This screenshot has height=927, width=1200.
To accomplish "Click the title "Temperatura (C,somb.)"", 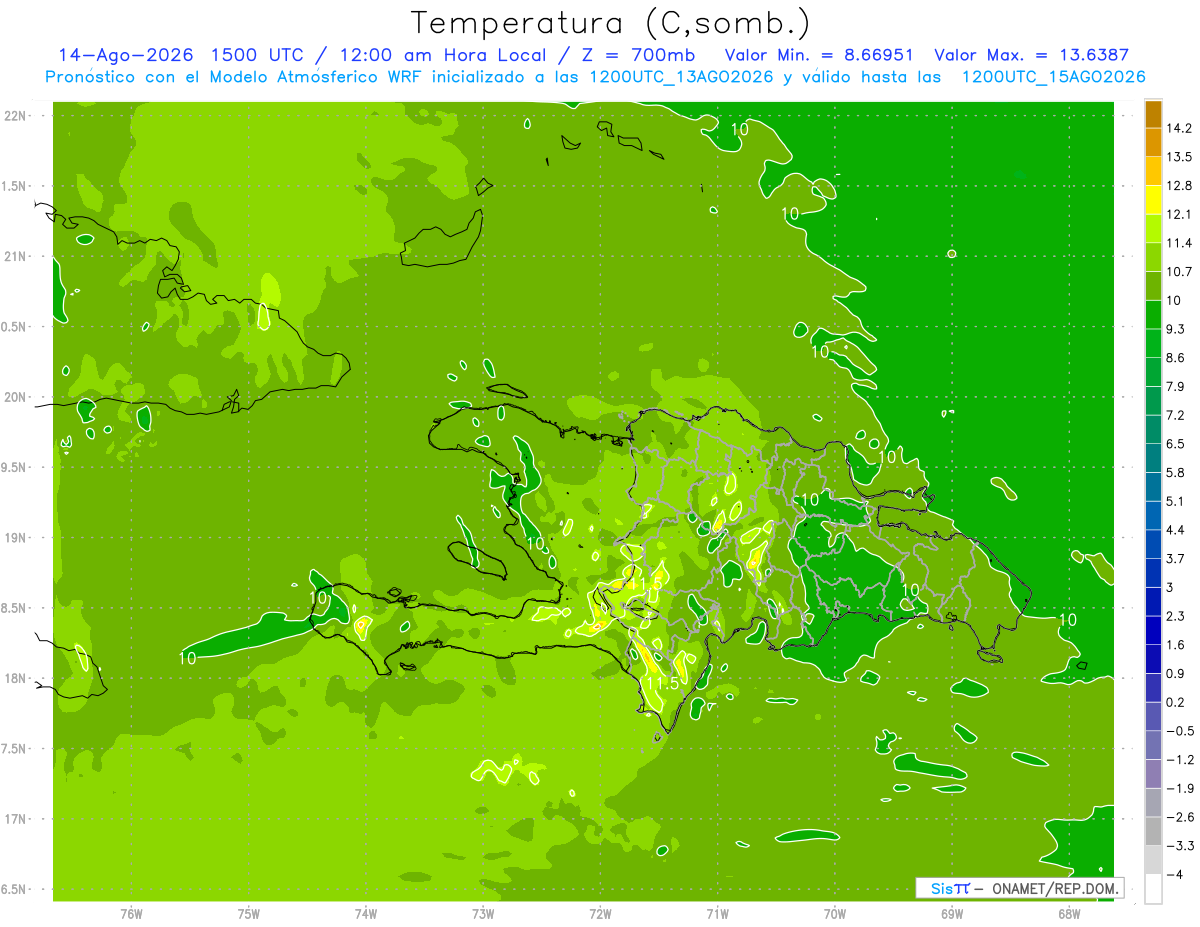I will [x=610, y=22].
